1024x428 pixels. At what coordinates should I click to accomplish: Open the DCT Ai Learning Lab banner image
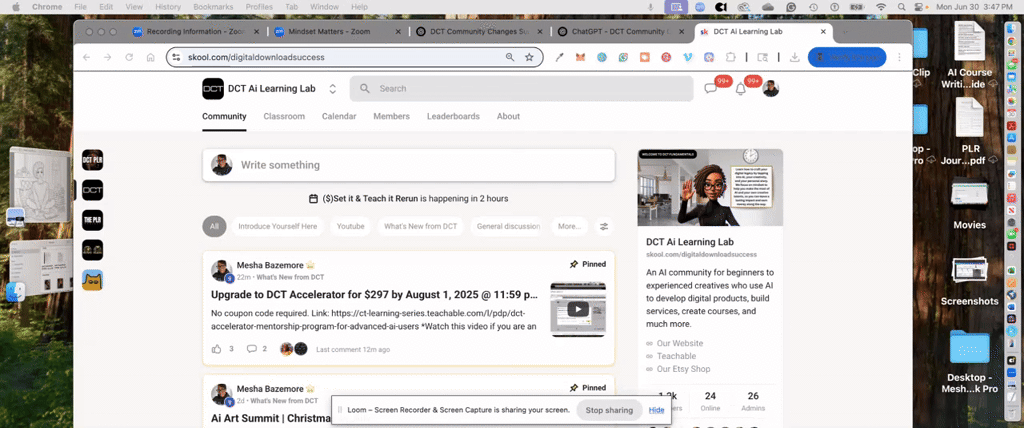click(x=710, y=188)
